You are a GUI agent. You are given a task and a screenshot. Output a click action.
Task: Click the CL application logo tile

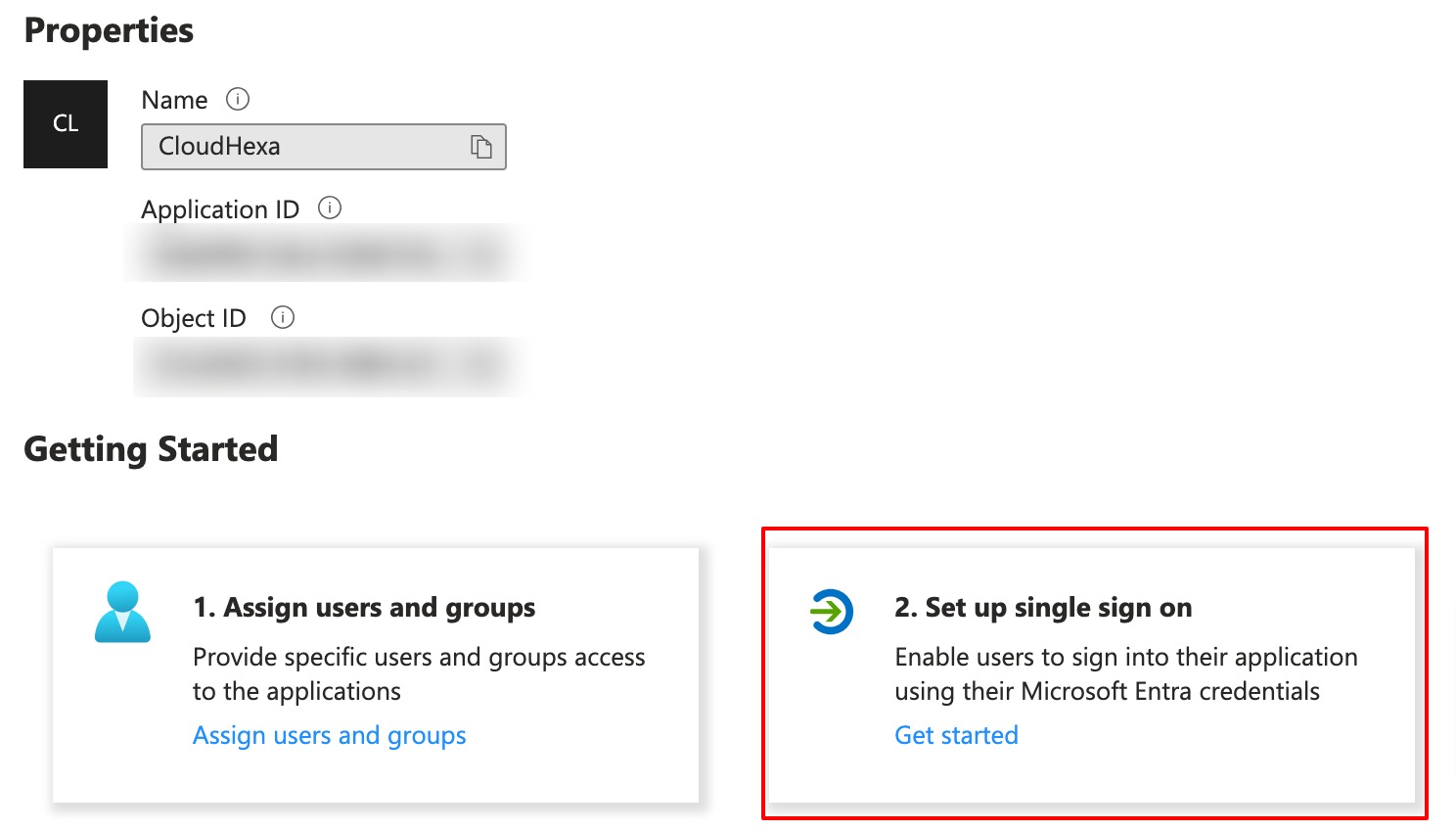tap(66, 124)
